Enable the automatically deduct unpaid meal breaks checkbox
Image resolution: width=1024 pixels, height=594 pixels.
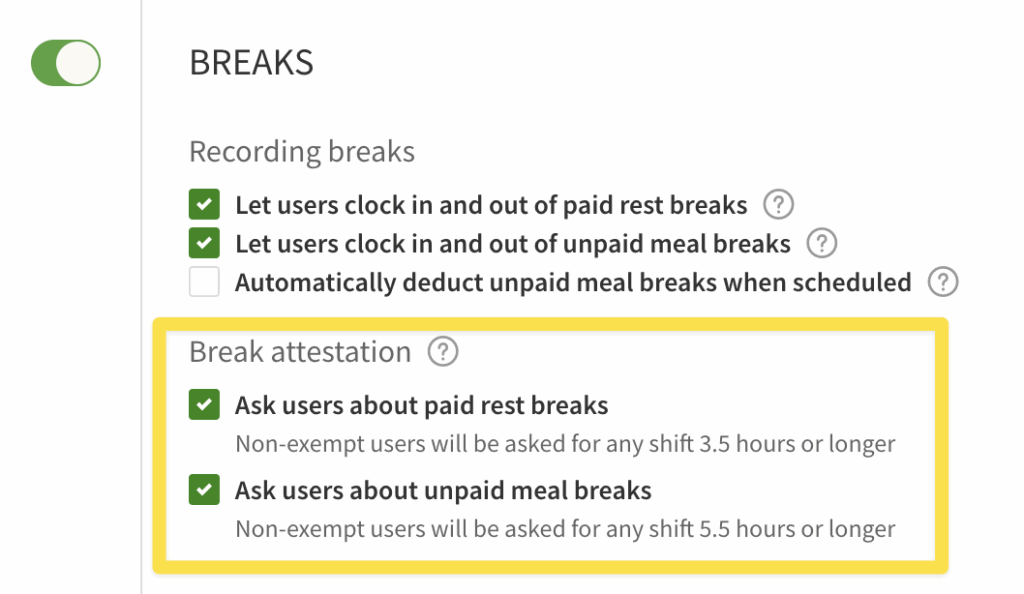click(204, 283)
